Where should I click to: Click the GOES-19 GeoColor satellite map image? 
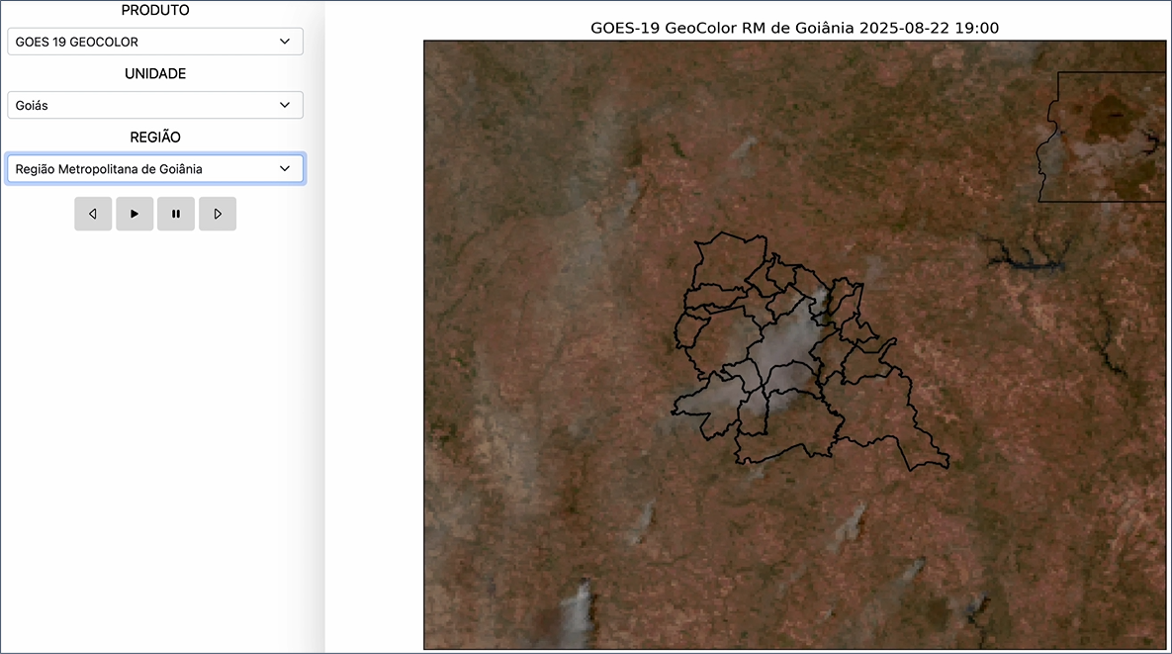tap(795, 345)
